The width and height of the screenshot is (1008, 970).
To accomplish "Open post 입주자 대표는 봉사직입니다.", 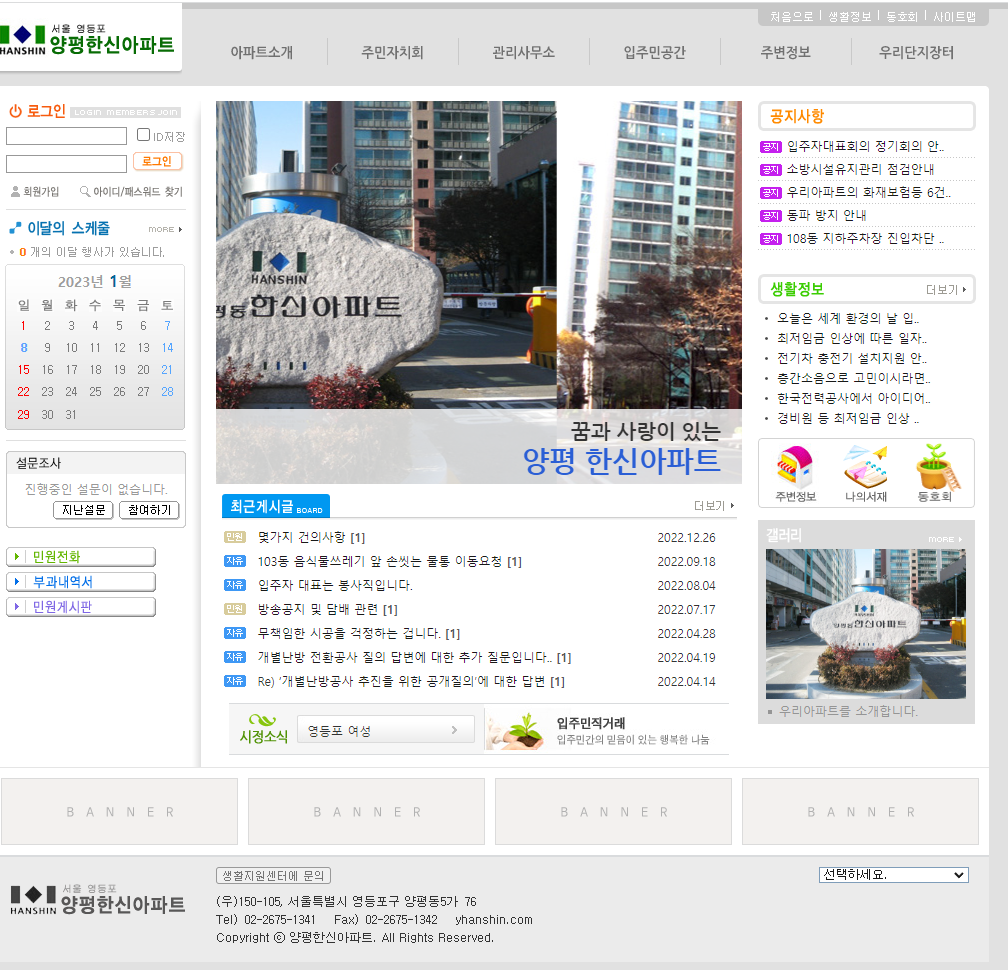I will click(335, 586).
